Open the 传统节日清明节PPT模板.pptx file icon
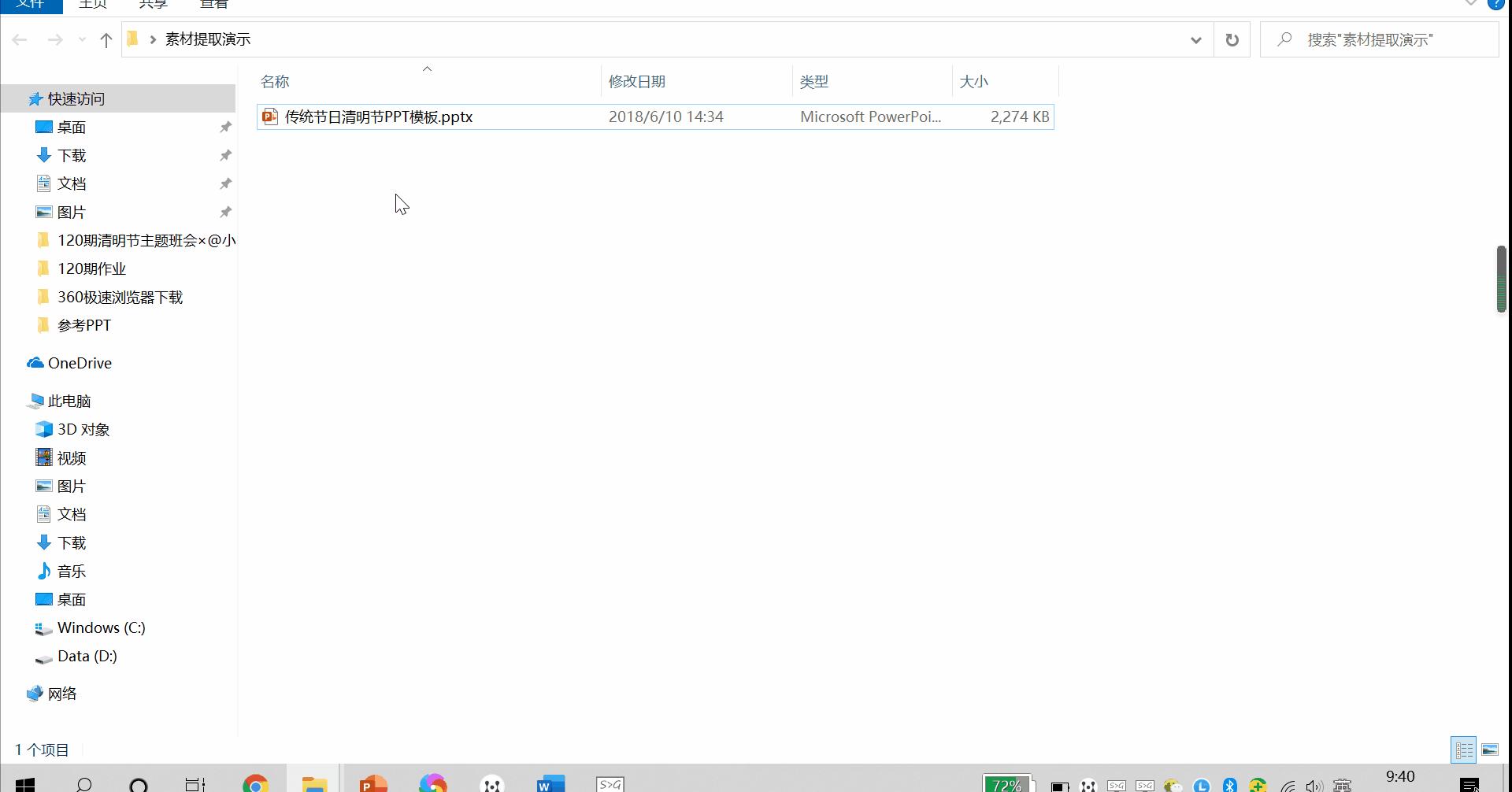This screenshot has height=792, width=1512. [x=270, y=117]
